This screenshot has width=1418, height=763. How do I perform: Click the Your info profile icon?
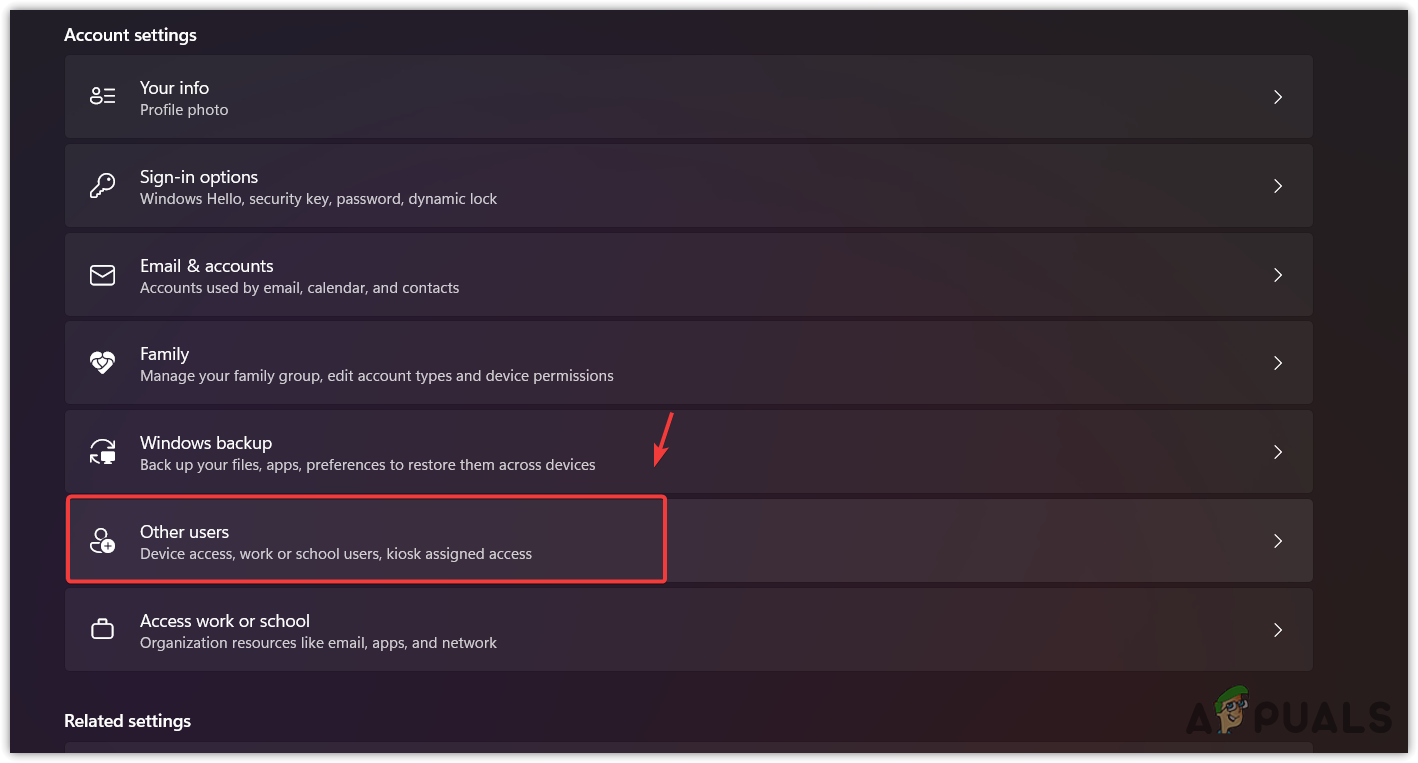tap(103, 97)
